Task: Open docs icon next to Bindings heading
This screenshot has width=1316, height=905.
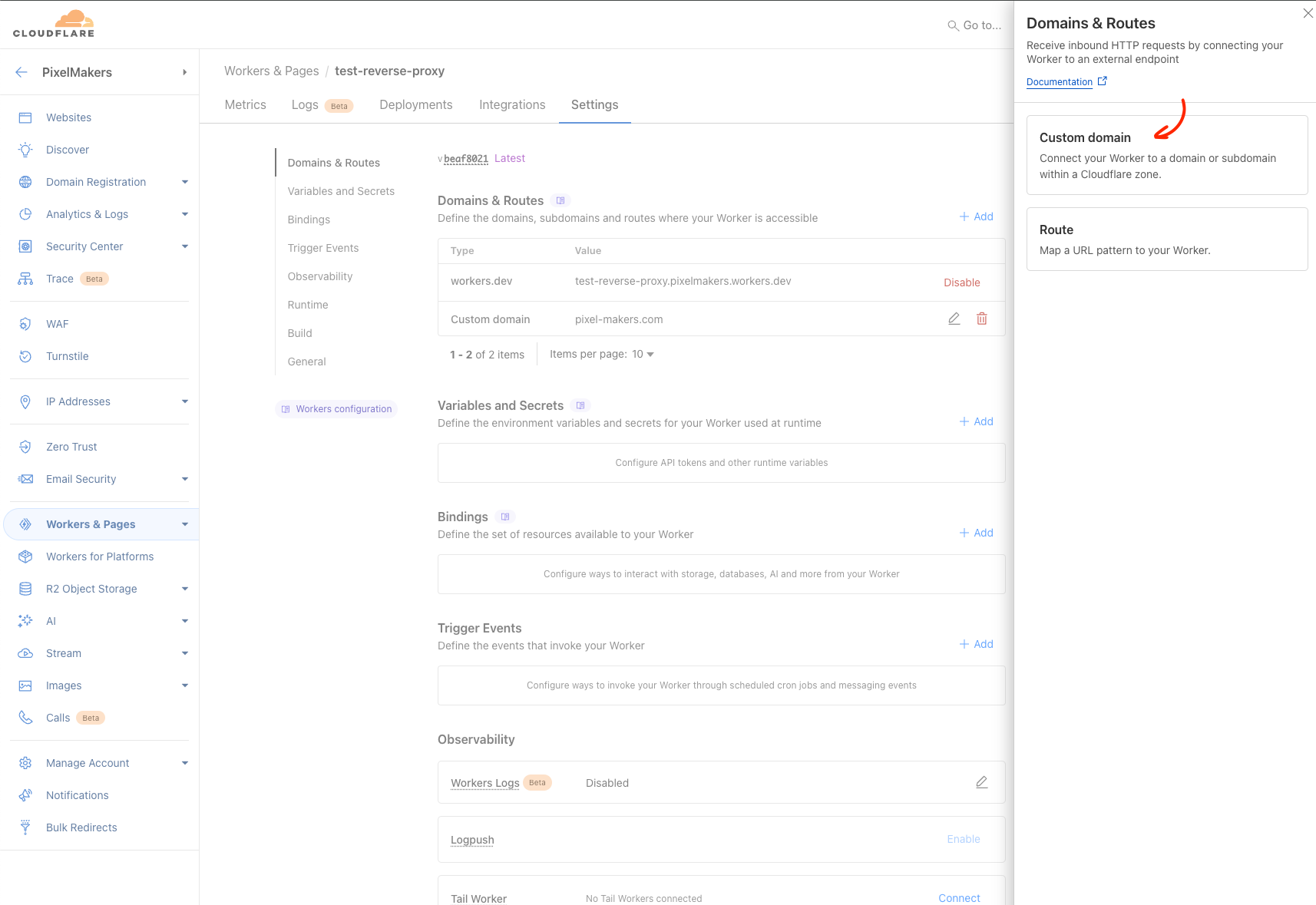Action: pos(505,517)
